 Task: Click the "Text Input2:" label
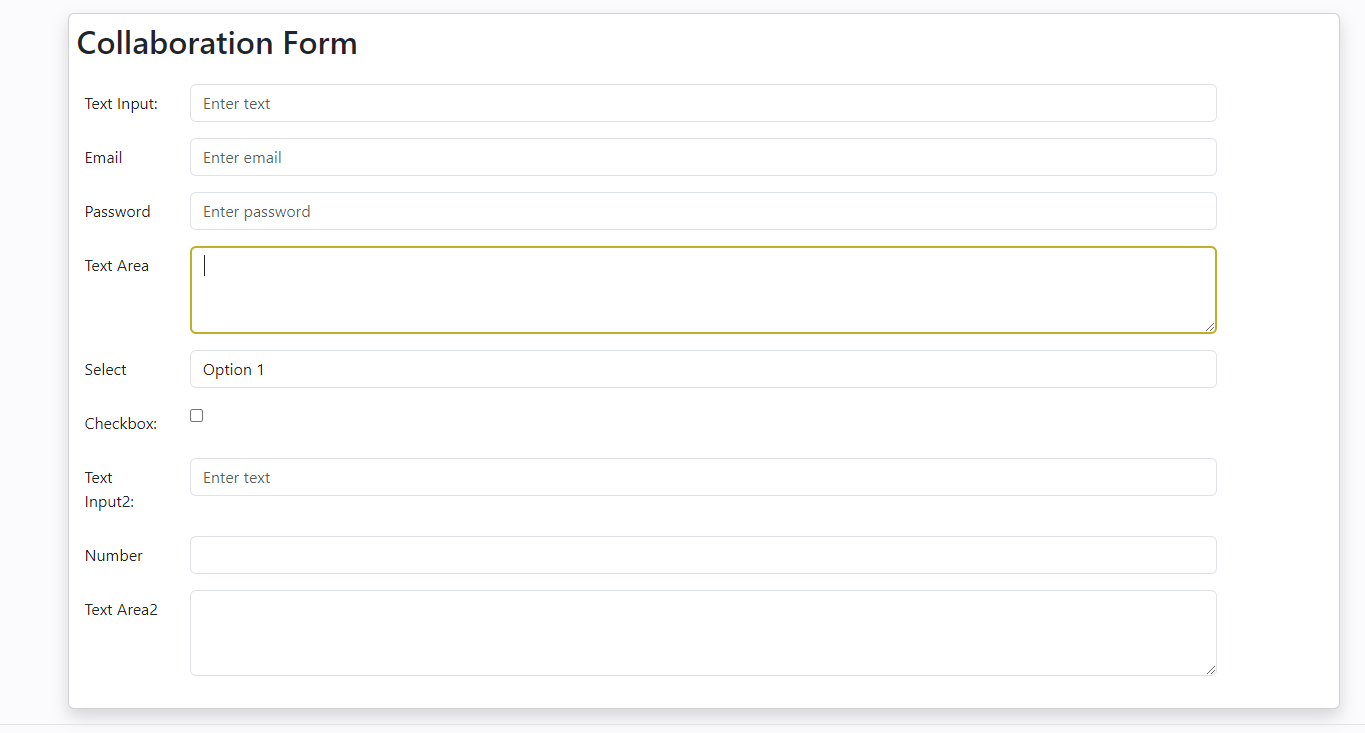point(109,489)
